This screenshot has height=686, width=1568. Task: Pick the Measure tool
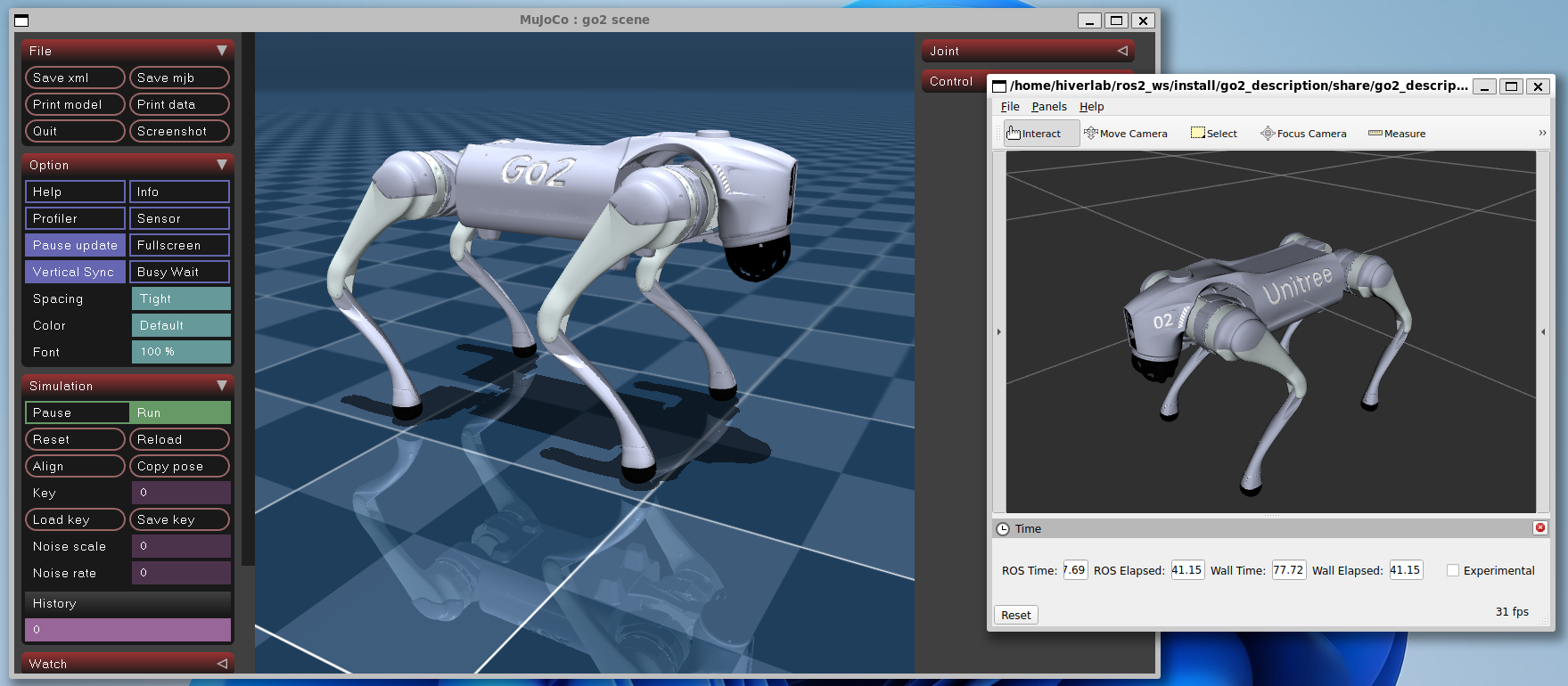[1397, 134]
